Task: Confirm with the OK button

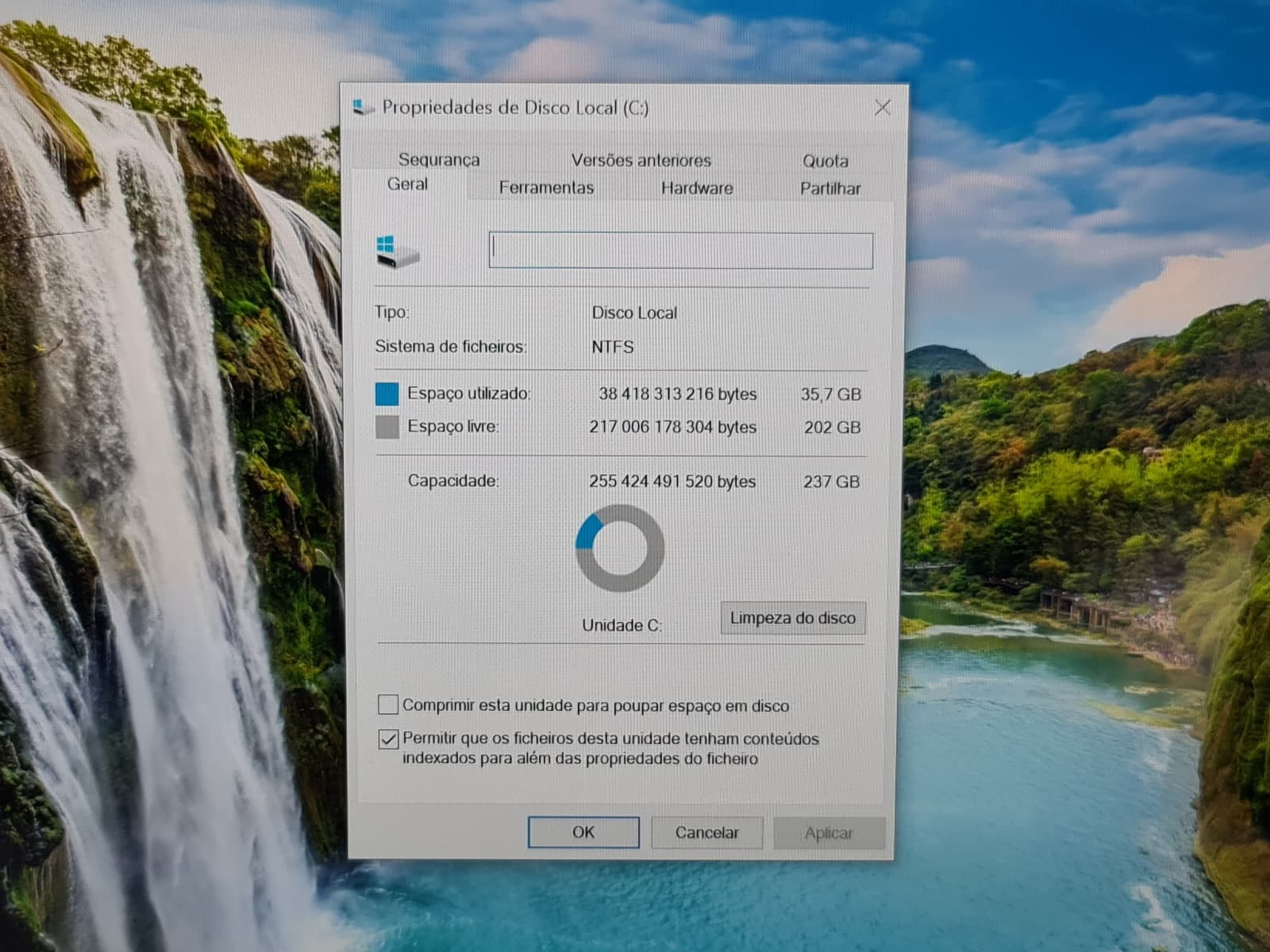Action: [583, 832]
